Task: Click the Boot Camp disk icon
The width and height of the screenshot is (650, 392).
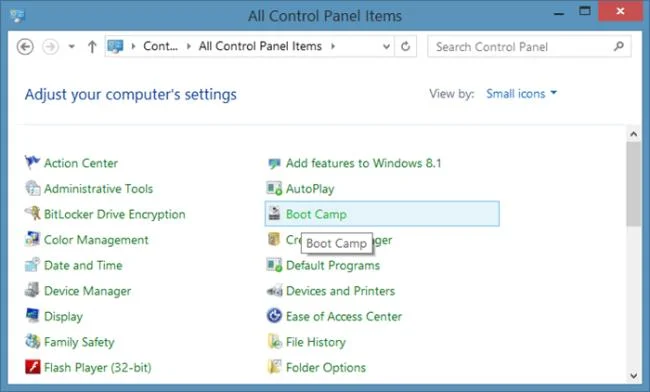Action: click(x=274, y=213)
